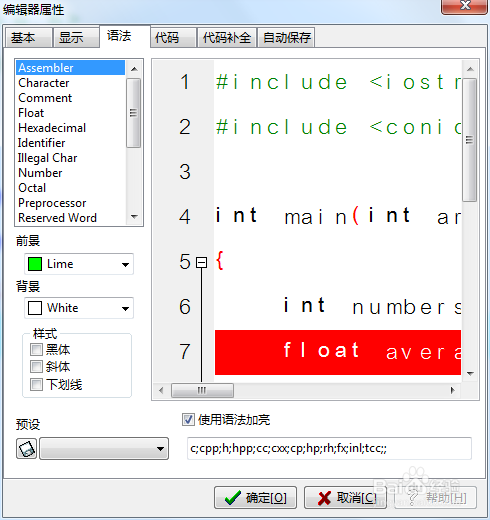Select the 语法 tab

[x=125, y=36]
